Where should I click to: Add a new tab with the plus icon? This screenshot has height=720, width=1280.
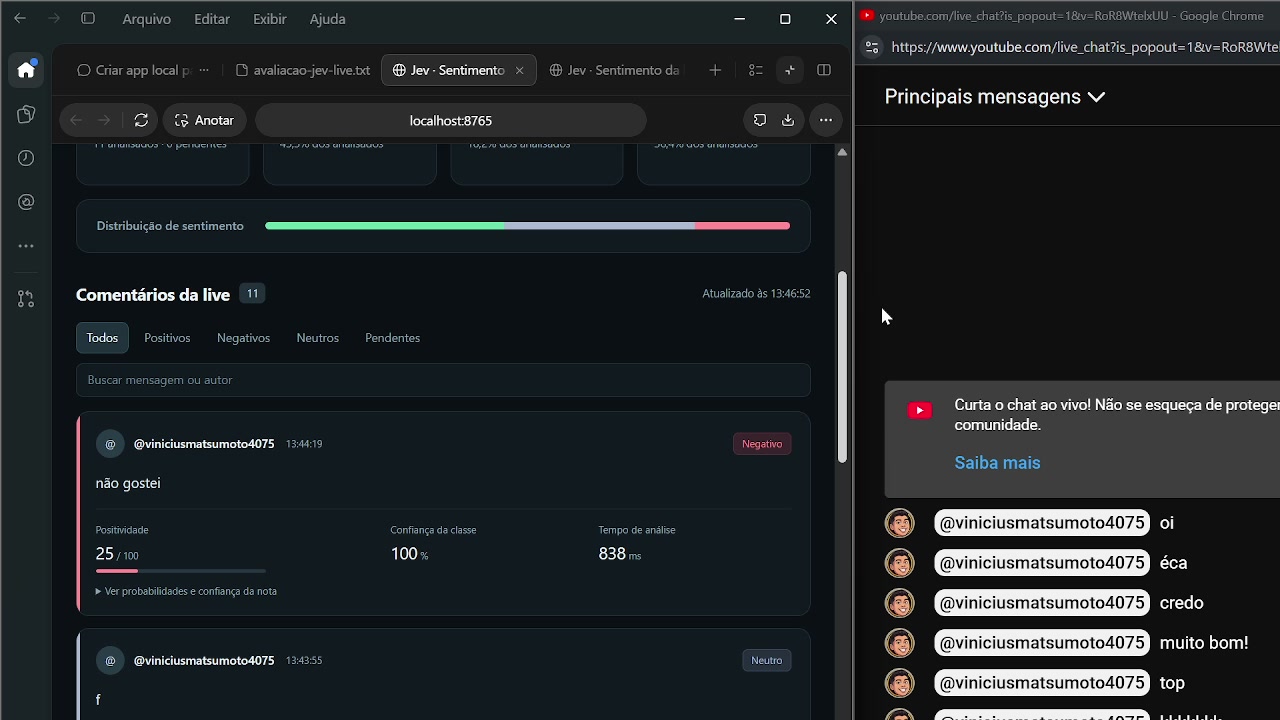coord(715,70)
